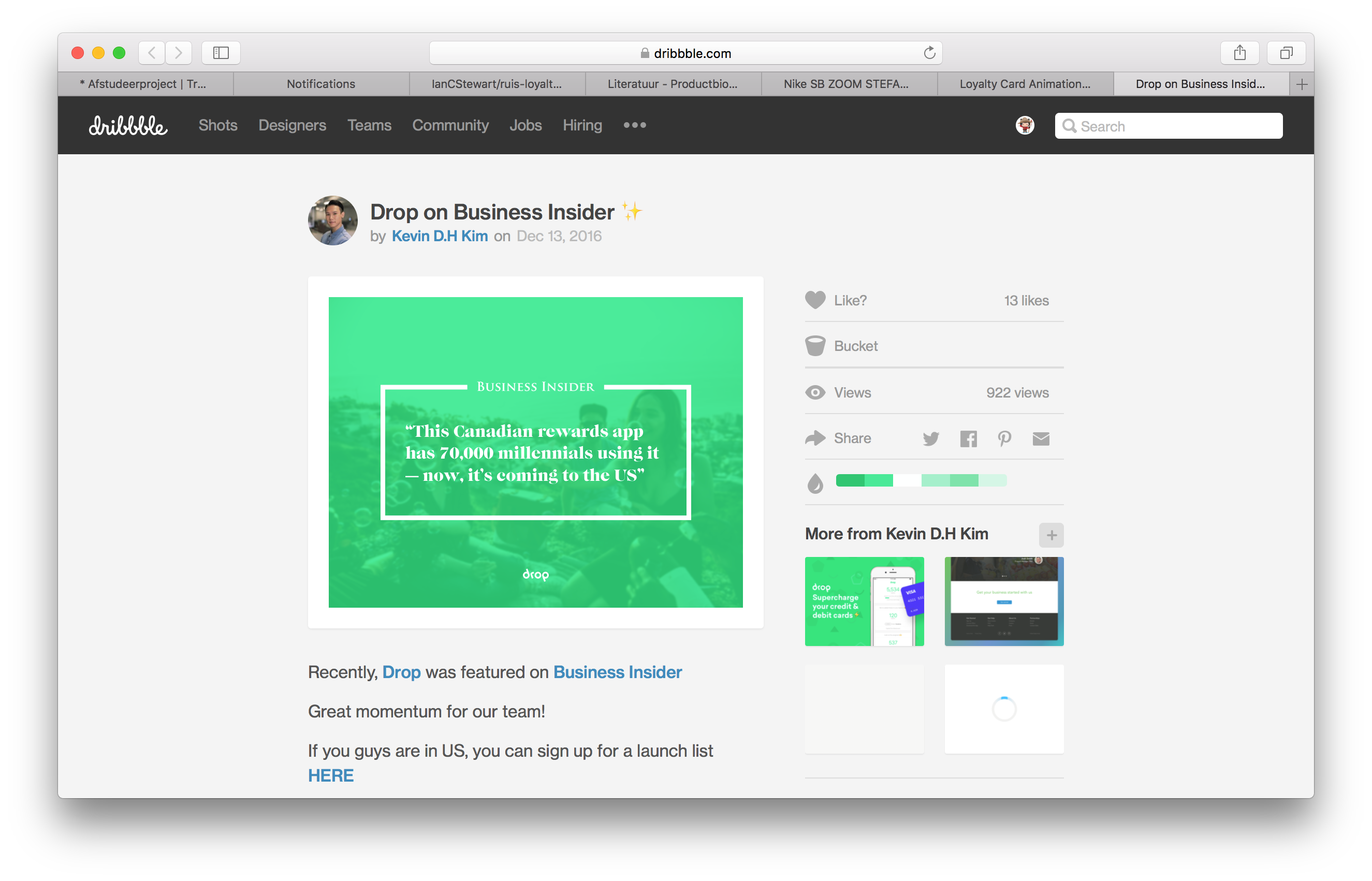Click the heart Like icon
Screen dimensions: 1372x881
coord(815,300)
